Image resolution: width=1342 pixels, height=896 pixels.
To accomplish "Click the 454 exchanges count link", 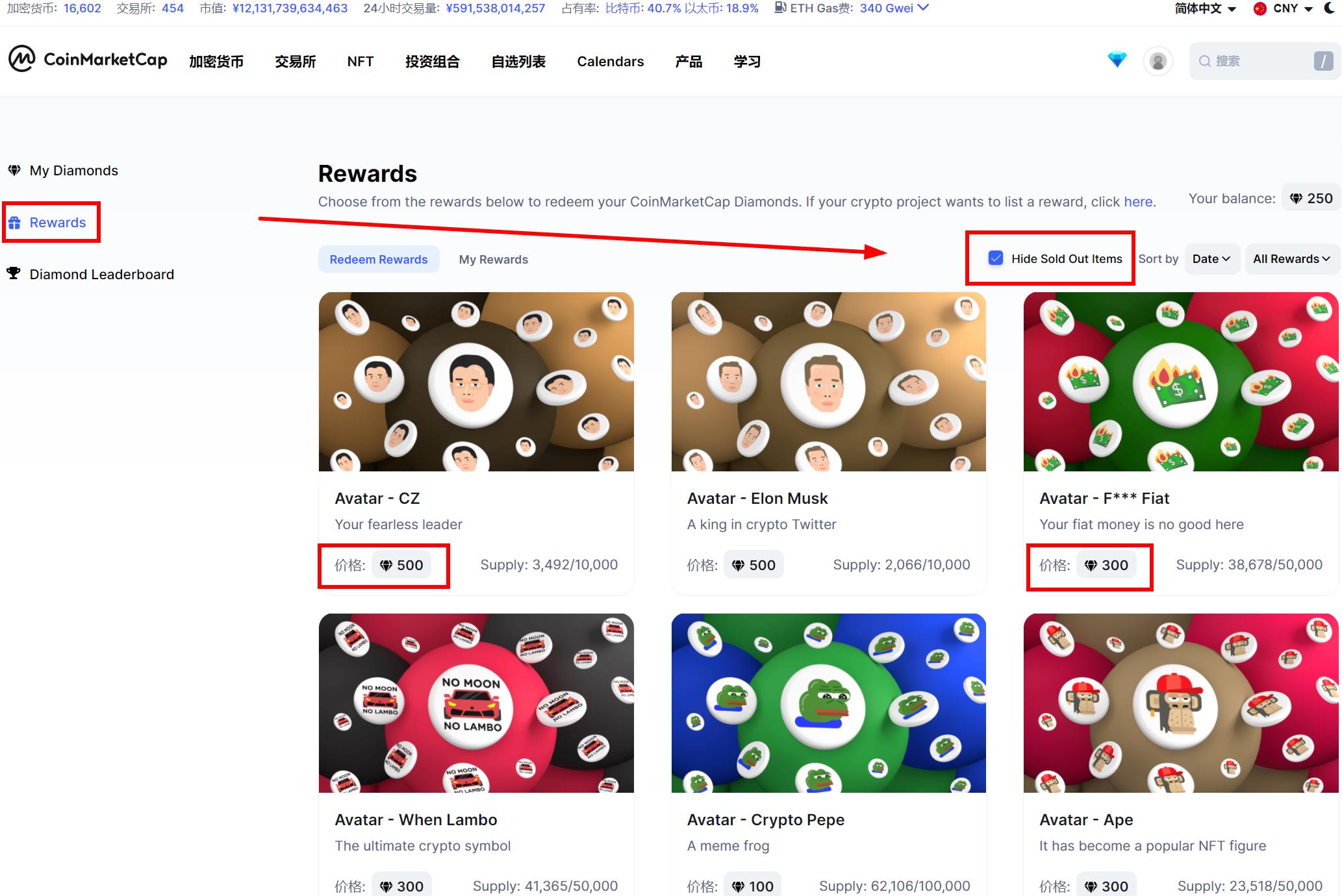I will click(x=173, y=8).
